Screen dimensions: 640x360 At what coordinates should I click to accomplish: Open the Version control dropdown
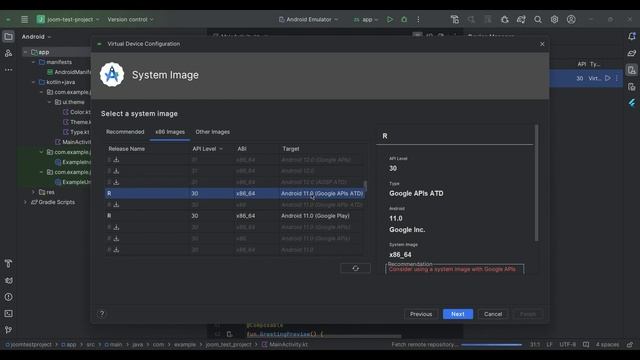click(x=131, y=19)
